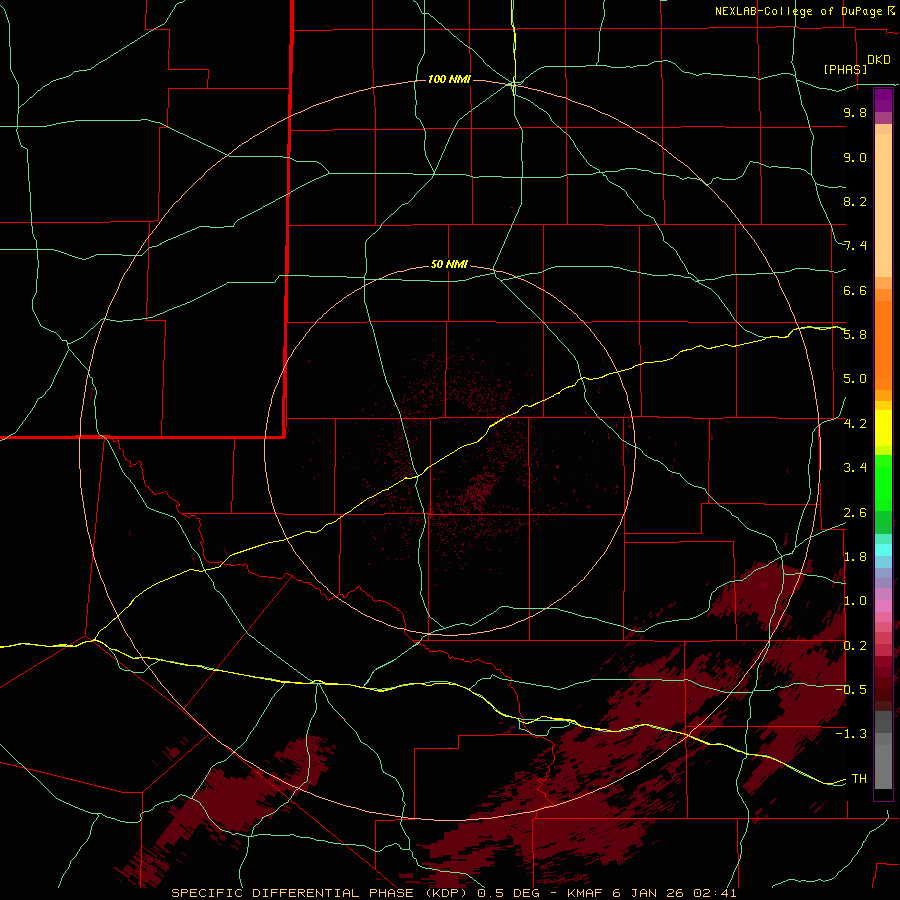Viewport: 900px width, 900px height.
Task: Click the 3.4 scale value
Action: [855, 468]
